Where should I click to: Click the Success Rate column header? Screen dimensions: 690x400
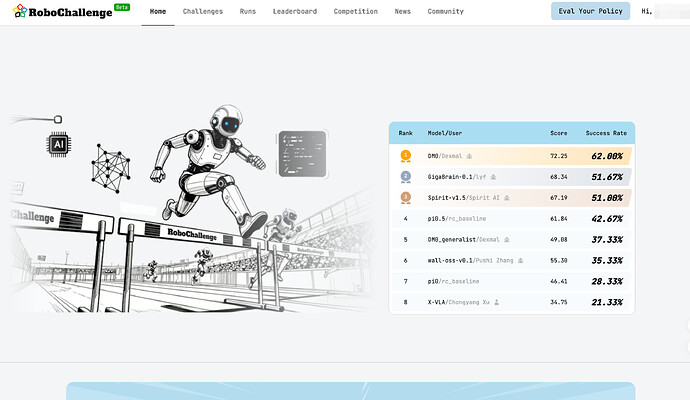(x=606, y=133)
